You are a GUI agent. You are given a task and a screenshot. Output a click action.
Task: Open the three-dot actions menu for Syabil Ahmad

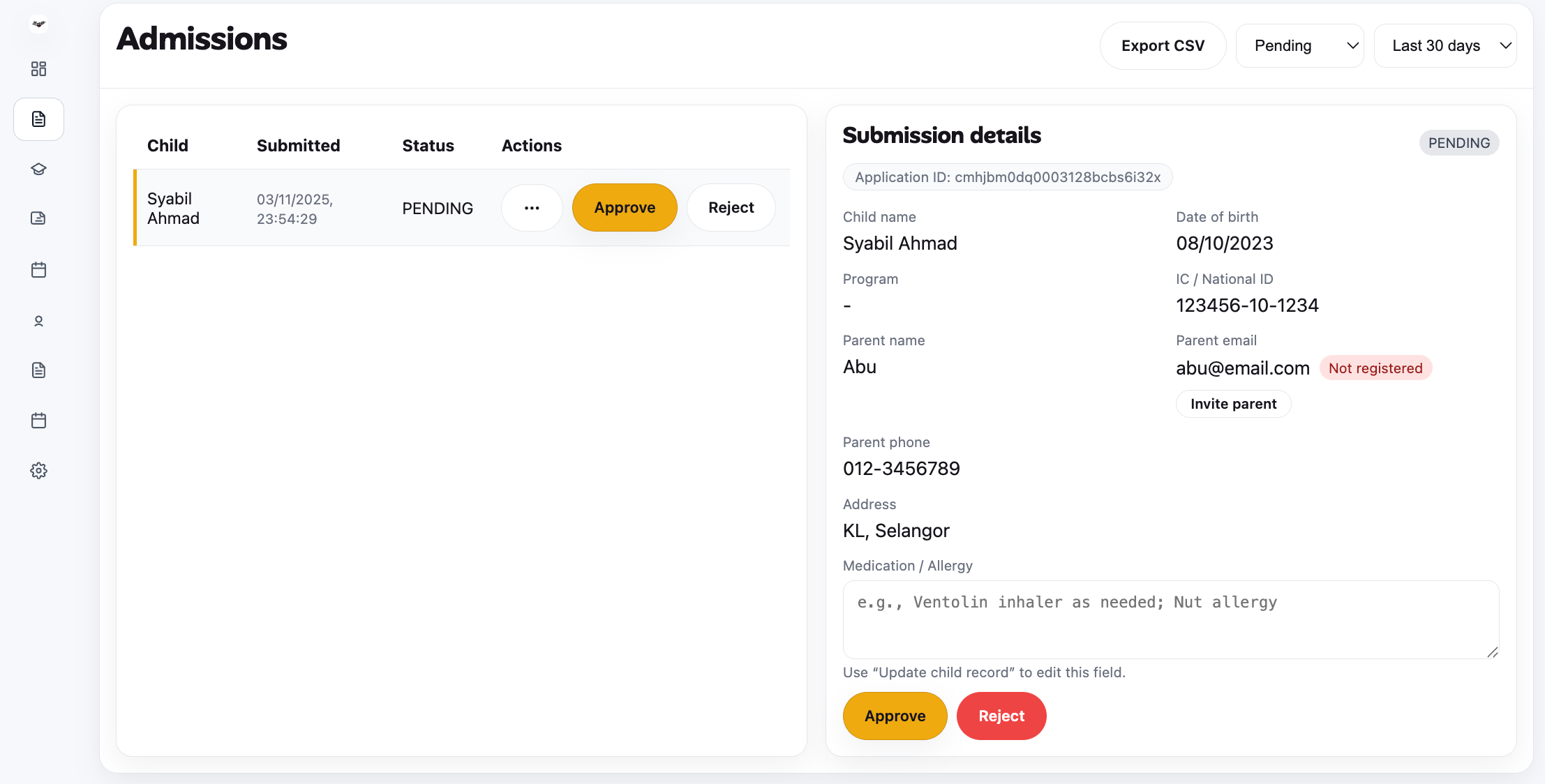[531, 207]
